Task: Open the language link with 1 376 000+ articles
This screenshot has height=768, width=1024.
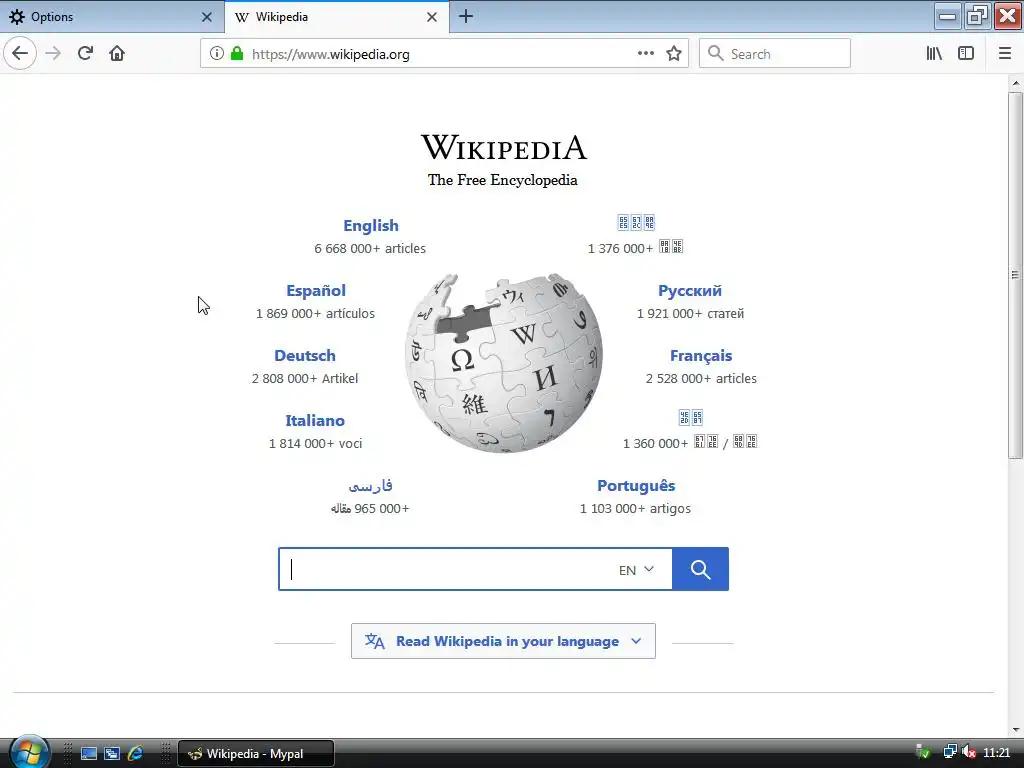Action: point(636,223)
